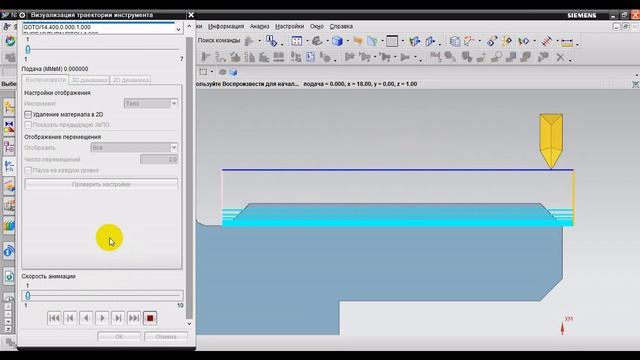The image size is (640, 360).
Task: Click the fast-forward to end button
Action: (x=134, y=318)
